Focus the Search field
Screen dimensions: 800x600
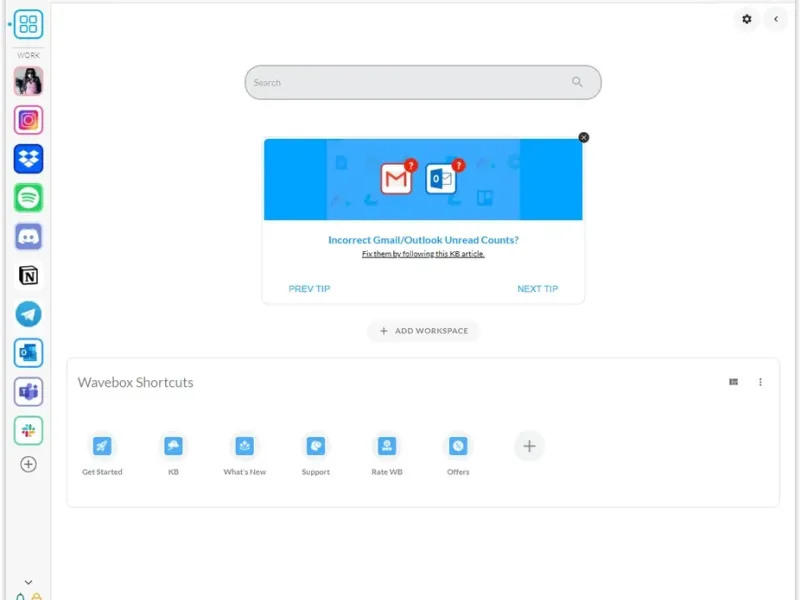pos(422,82)
